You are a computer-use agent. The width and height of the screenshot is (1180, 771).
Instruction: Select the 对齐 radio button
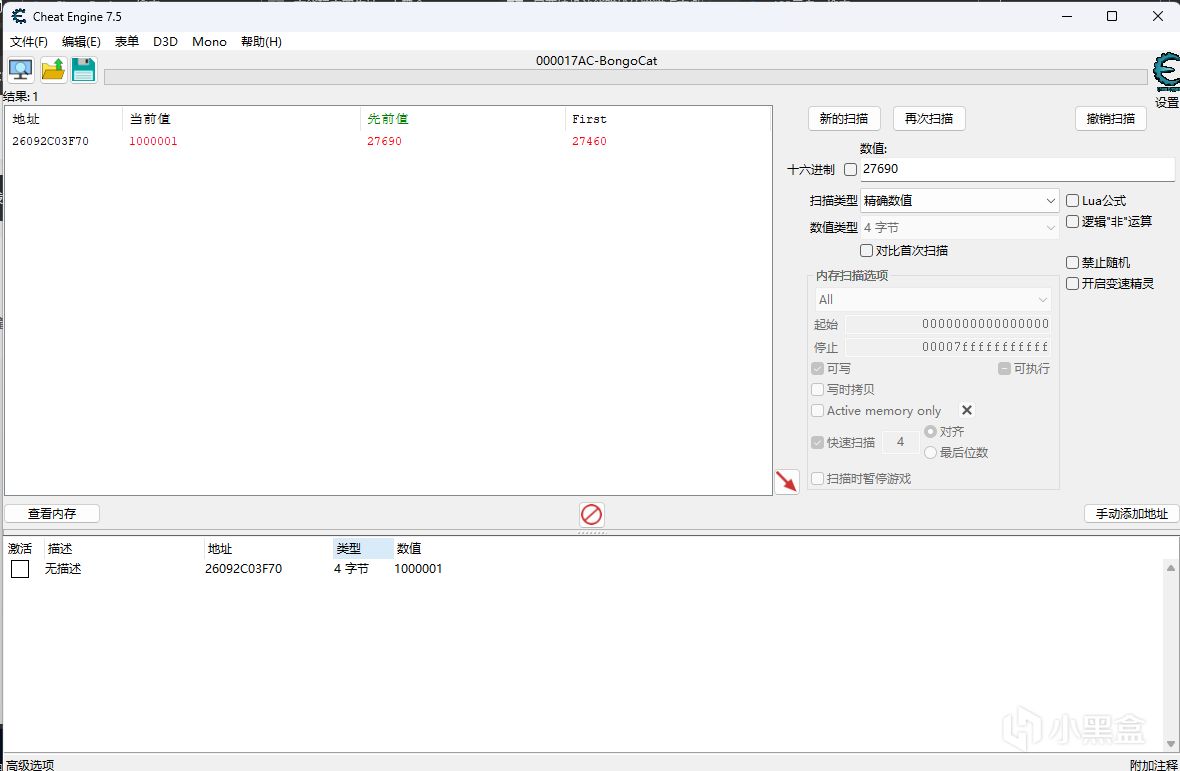(x=930, y=432)
